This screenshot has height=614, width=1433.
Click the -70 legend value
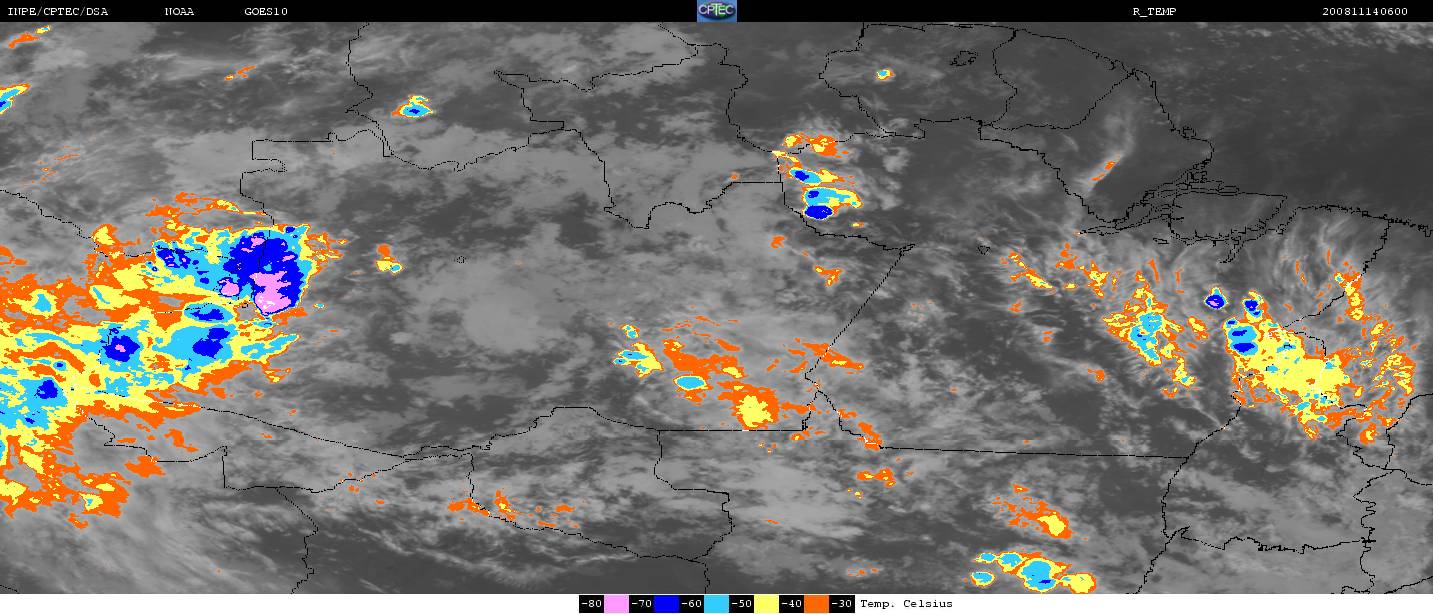coord(641,604)
